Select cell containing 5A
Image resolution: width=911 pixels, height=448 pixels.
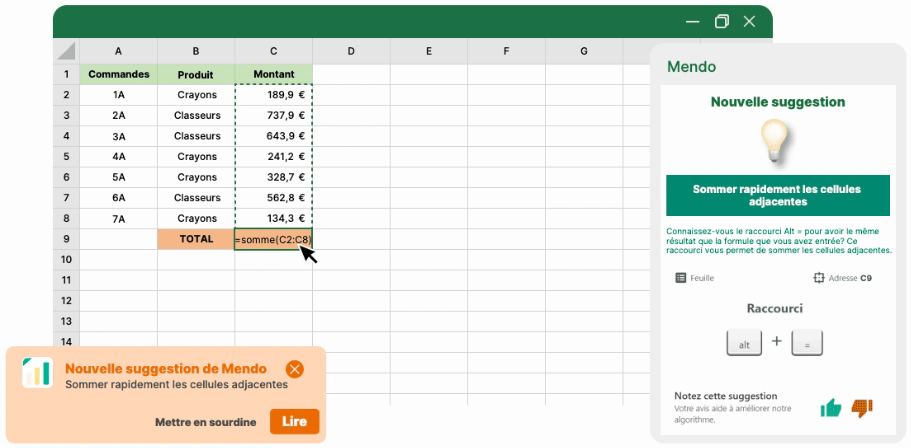(x=119, y=177)
